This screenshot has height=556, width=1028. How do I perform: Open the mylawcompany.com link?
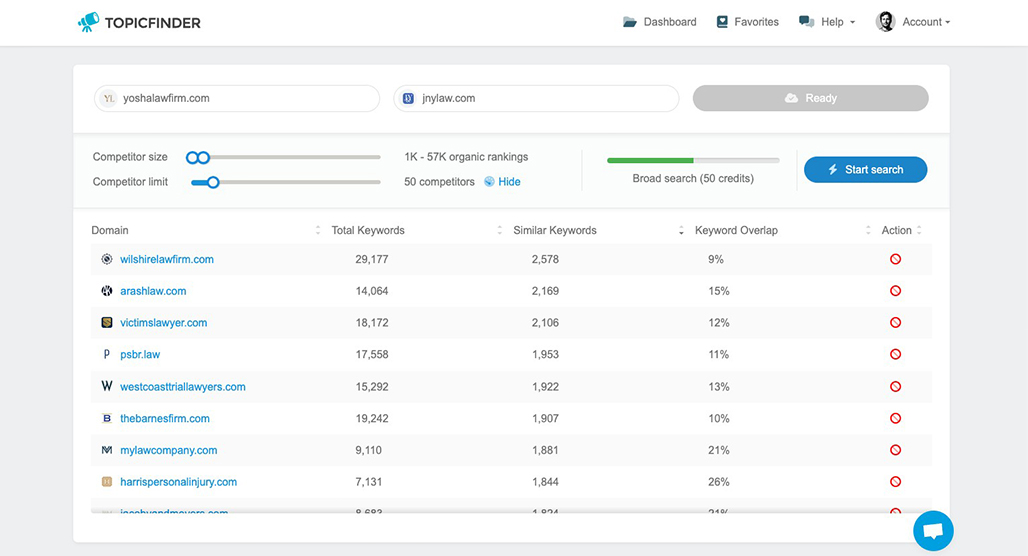(x=168, y=450)
